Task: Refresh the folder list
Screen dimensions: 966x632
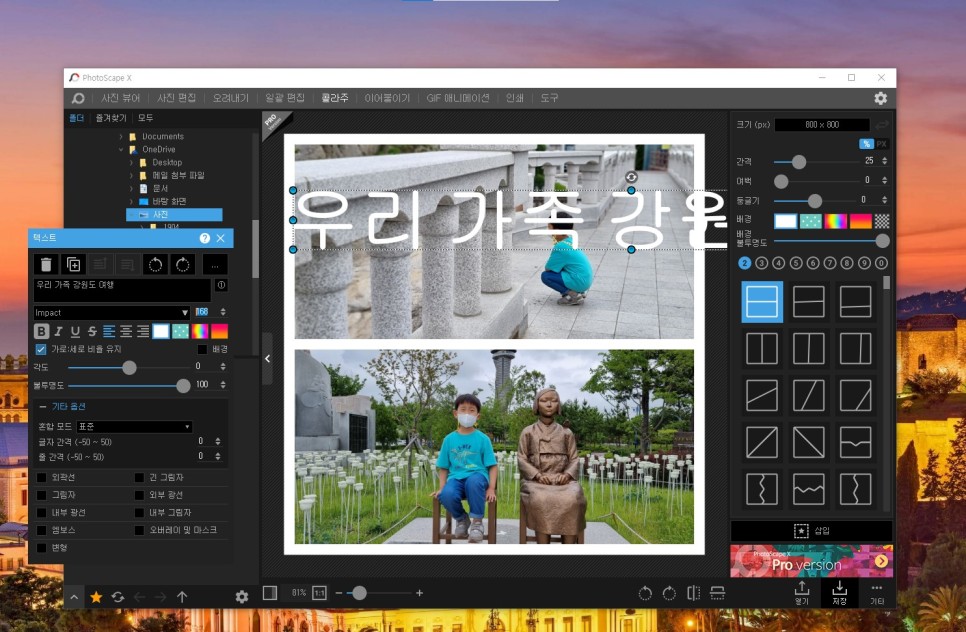Action: click(118, 596)
